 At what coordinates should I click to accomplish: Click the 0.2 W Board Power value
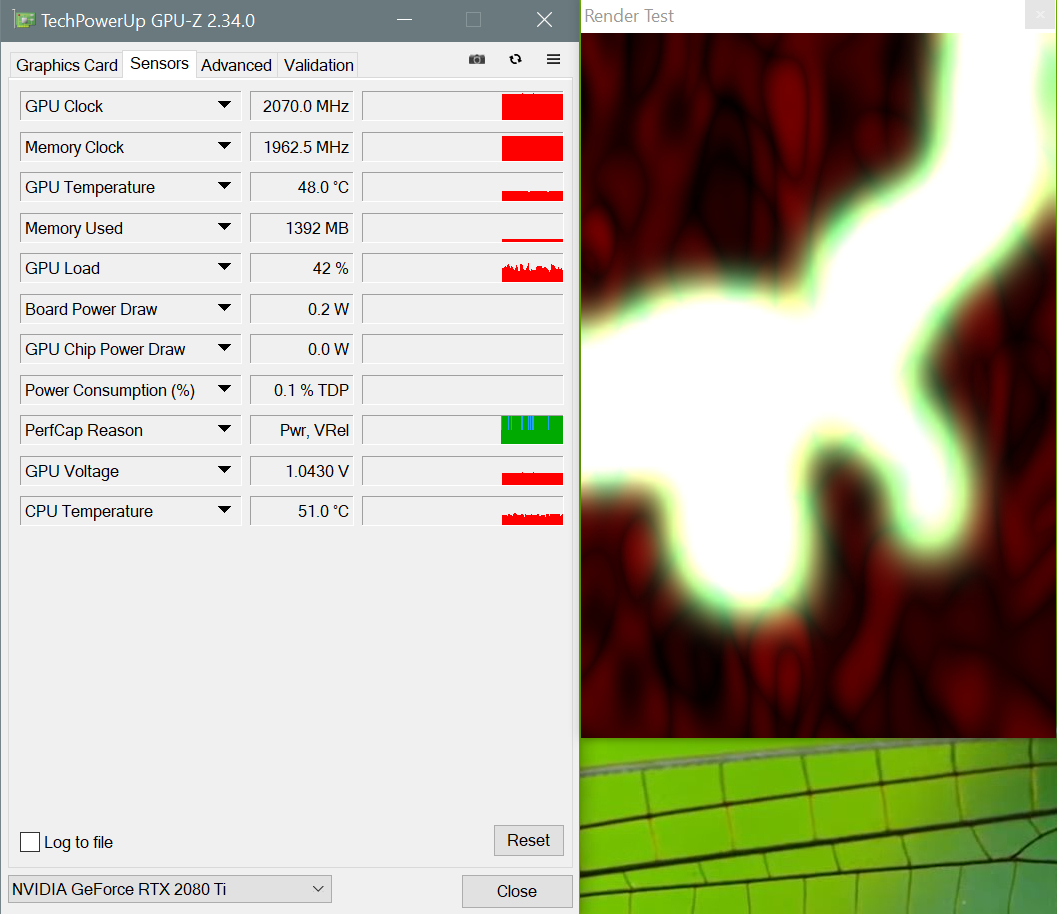pos(302,309)
